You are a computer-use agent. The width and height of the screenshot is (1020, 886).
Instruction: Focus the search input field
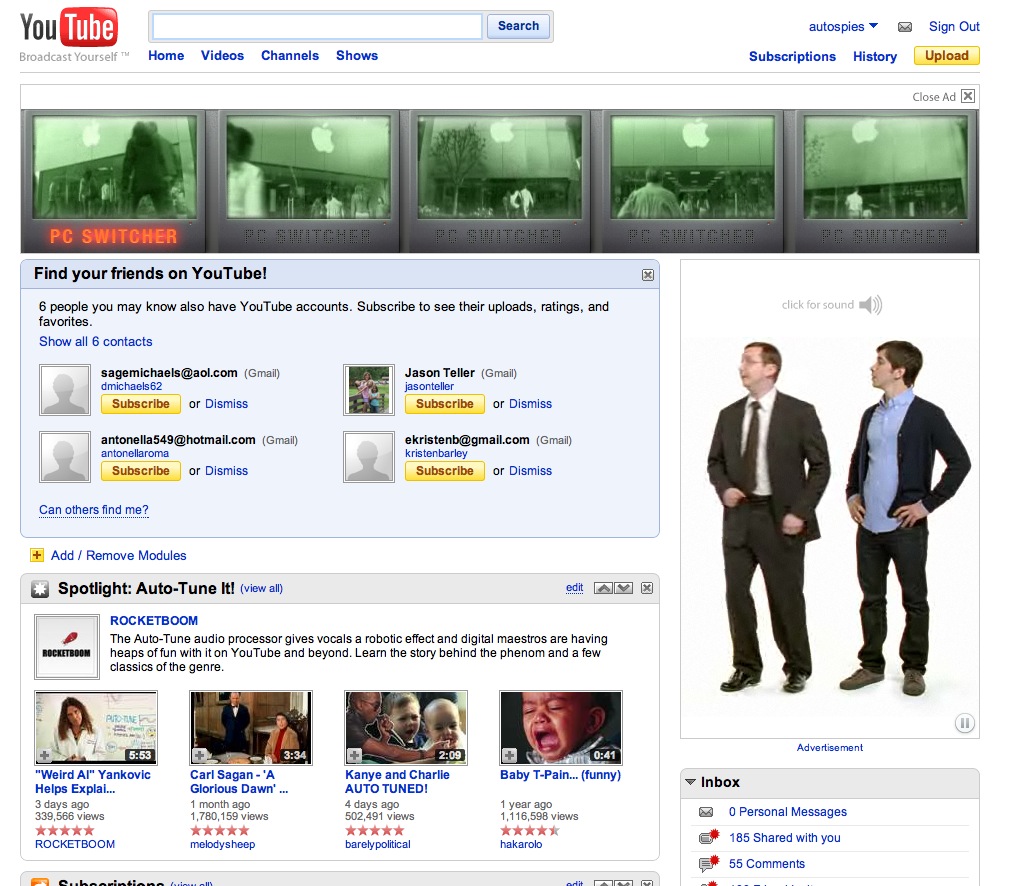click(x=317, y=26)
